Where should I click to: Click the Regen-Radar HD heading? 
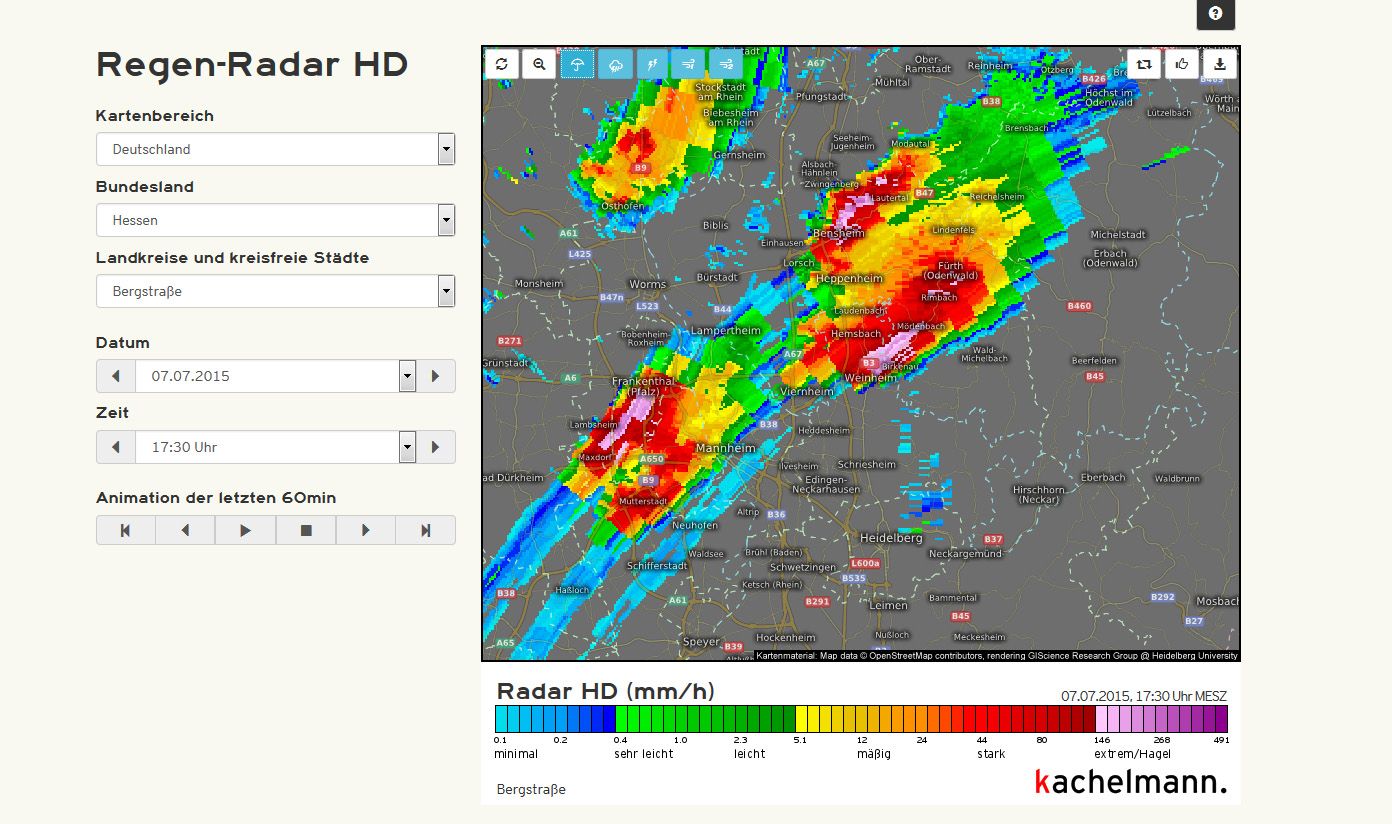click(252, 65)
